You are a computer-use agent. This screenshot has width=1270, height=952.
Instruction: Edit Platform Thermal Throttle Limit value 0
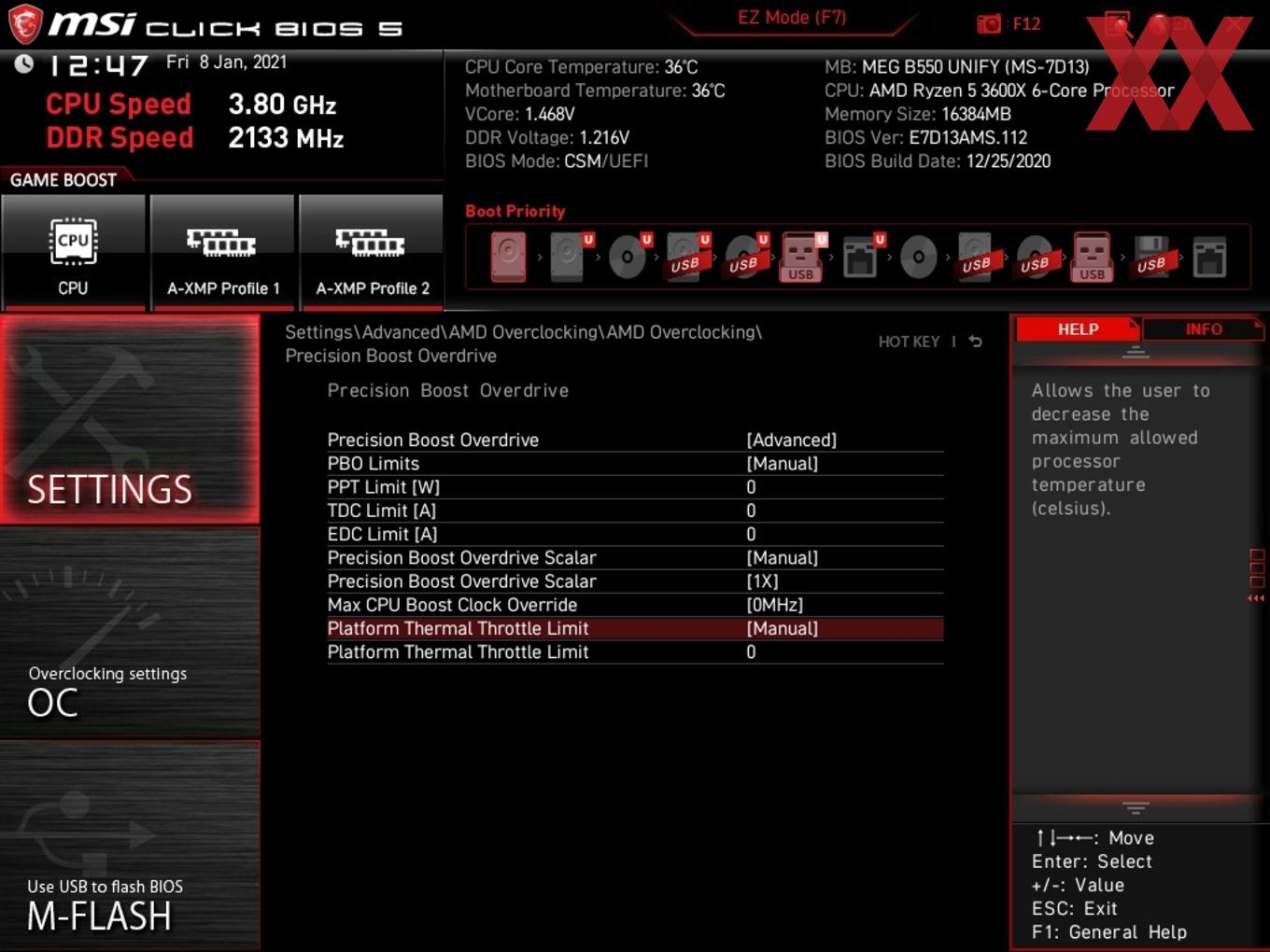tap(635, 651)
